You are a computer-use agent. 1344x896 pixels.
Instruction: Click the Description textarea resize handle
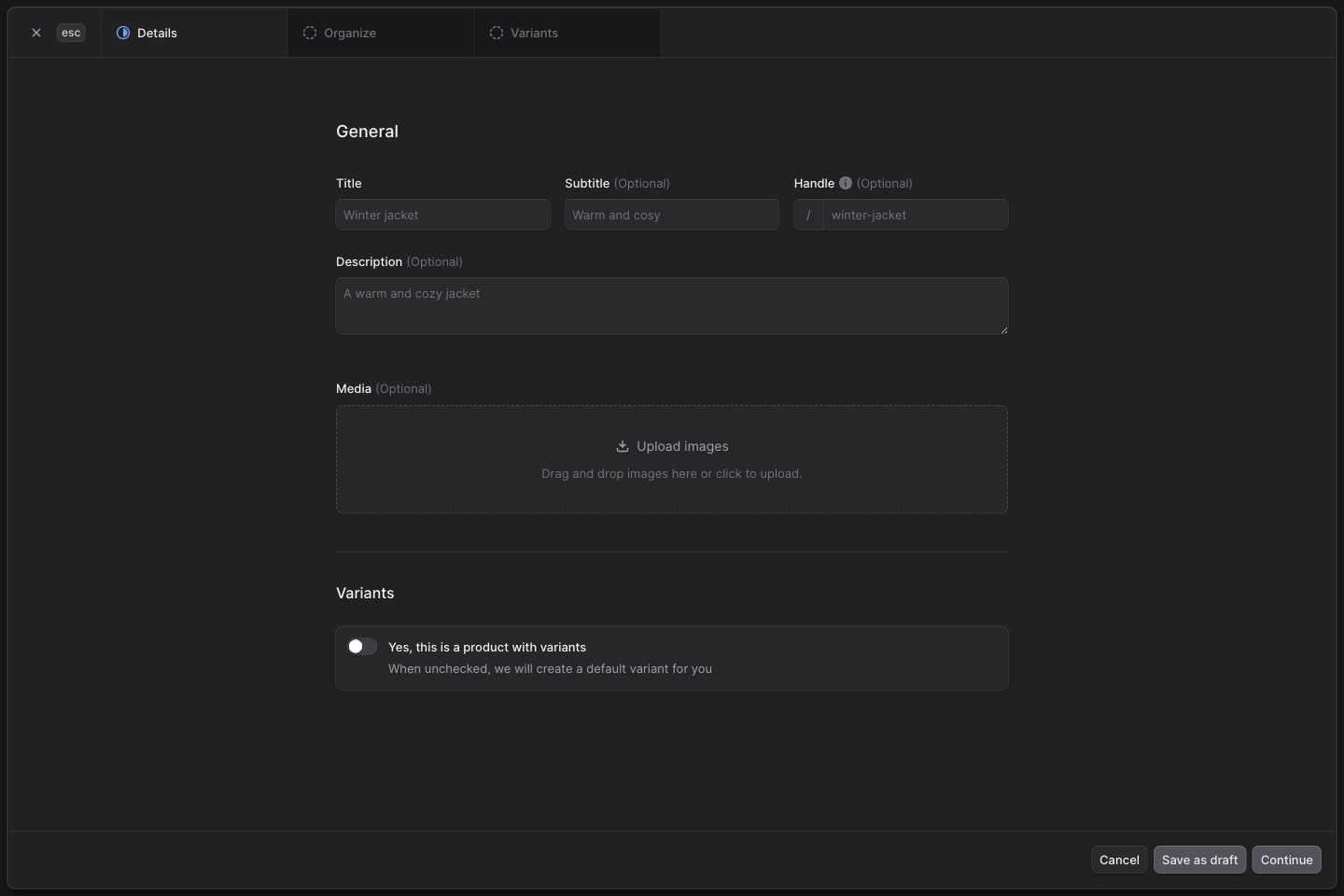click(x=1003, y=329)
